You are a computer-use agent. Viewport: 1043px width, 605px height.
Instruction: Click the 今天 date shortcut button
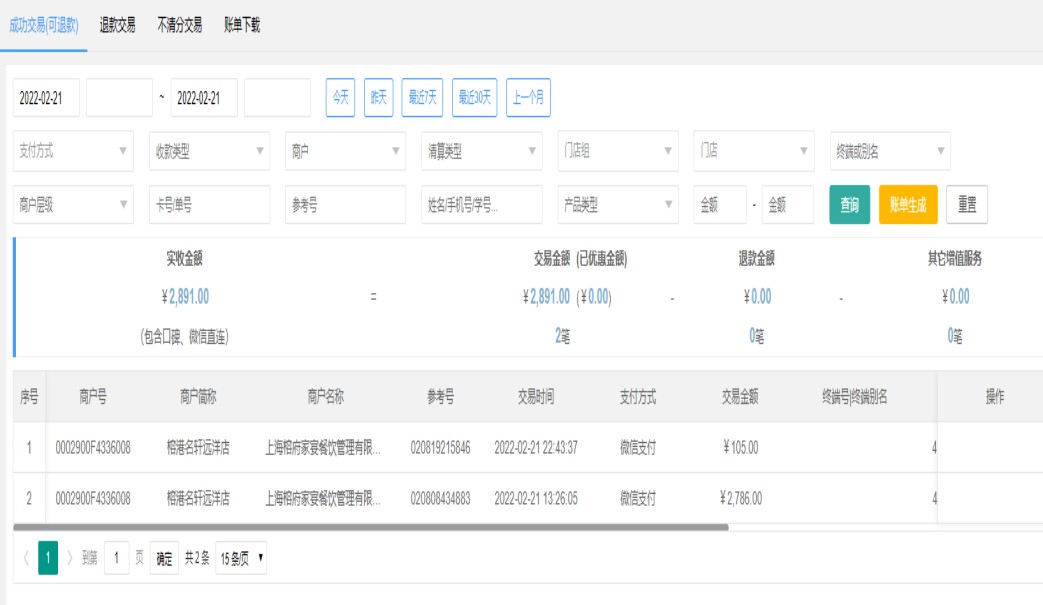click(341, 97)
